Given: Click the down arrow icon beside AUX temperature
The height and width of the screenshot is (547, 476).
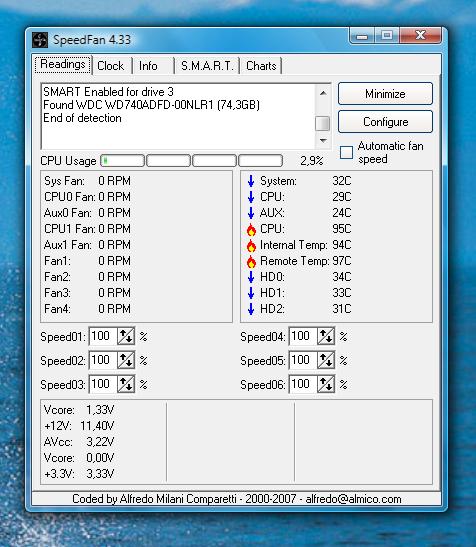Looking at the screenshot, I should pos(251,213).
